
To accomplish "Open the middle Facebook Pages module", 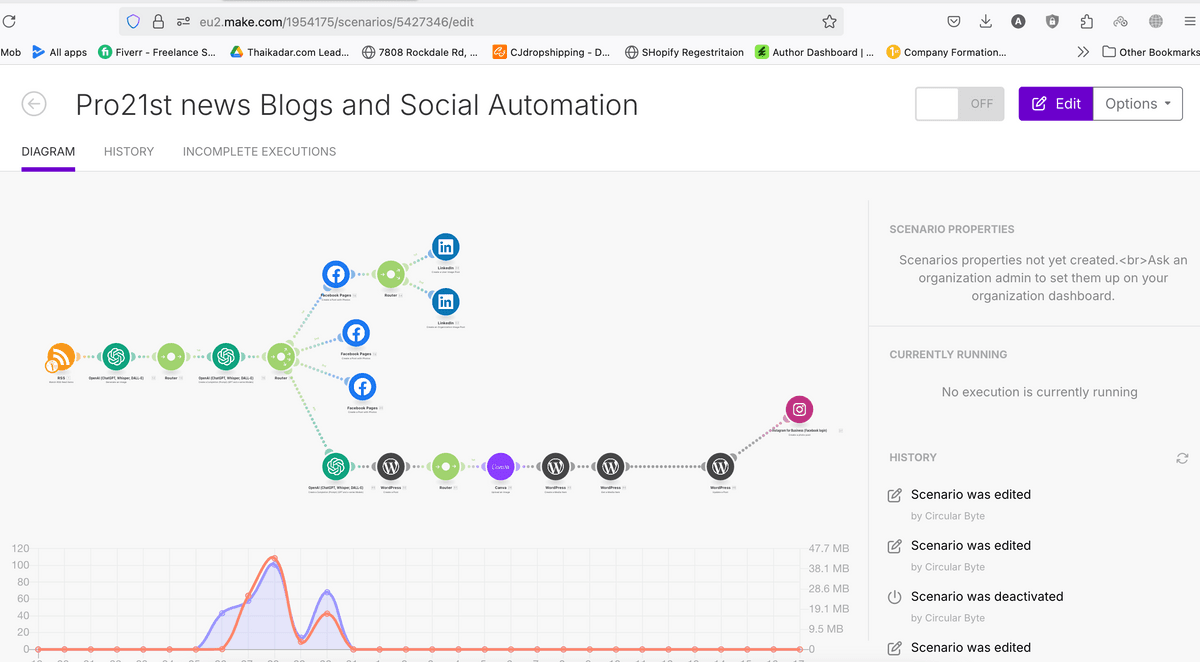I will [x=356, y=333].
